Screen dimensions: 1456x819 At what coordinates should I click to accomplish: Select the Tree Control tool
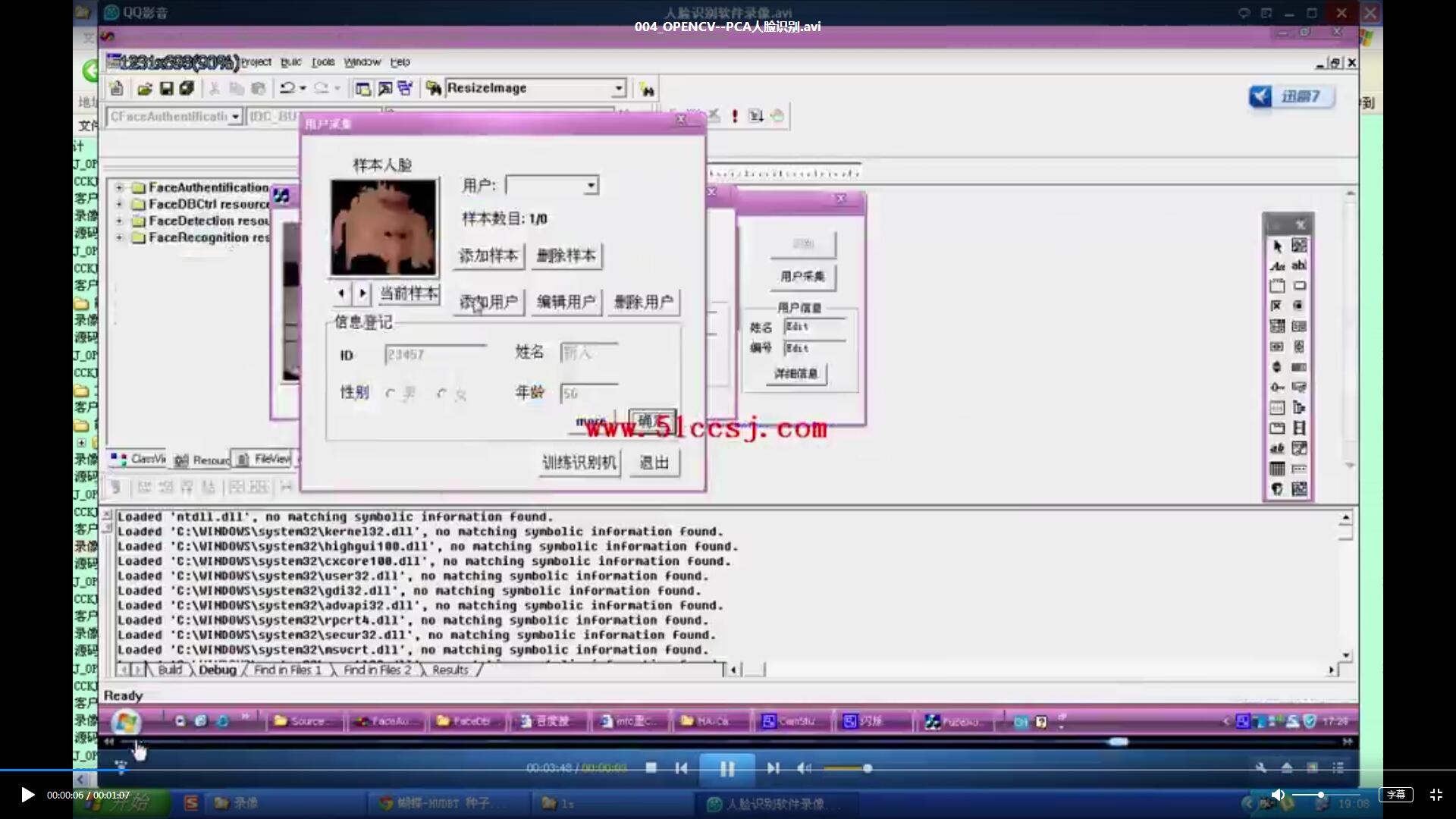[x=1299, y=407]
